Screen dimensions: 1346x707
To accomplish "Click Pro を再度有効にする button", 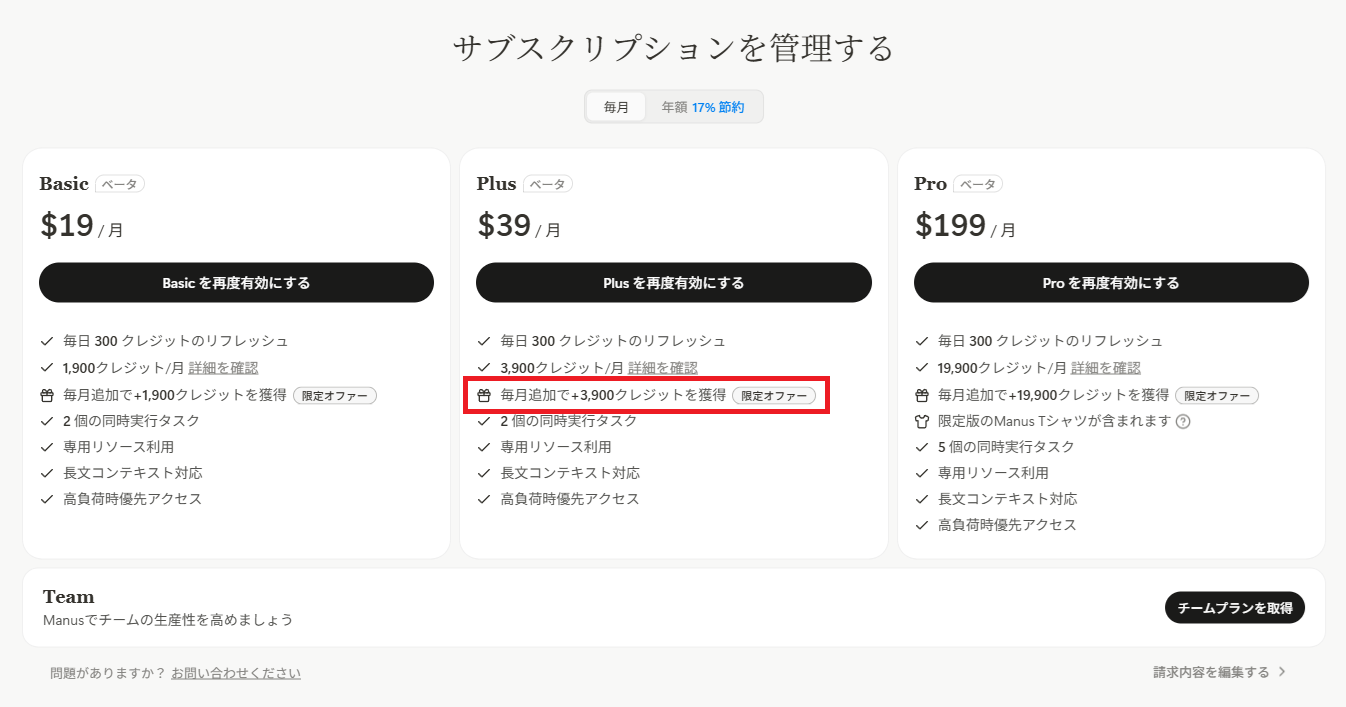I will coord(1111,283).
